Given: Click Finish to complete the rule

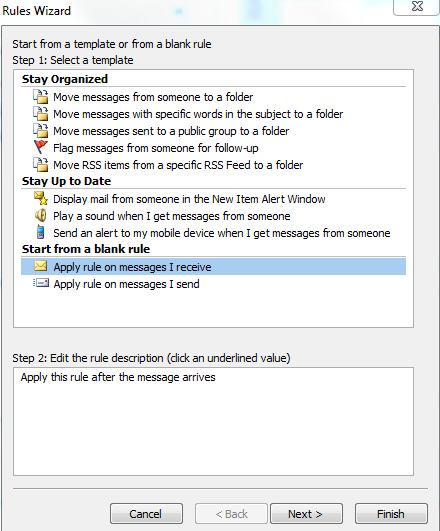Looking at the screenshot, I should click(391, 514).
